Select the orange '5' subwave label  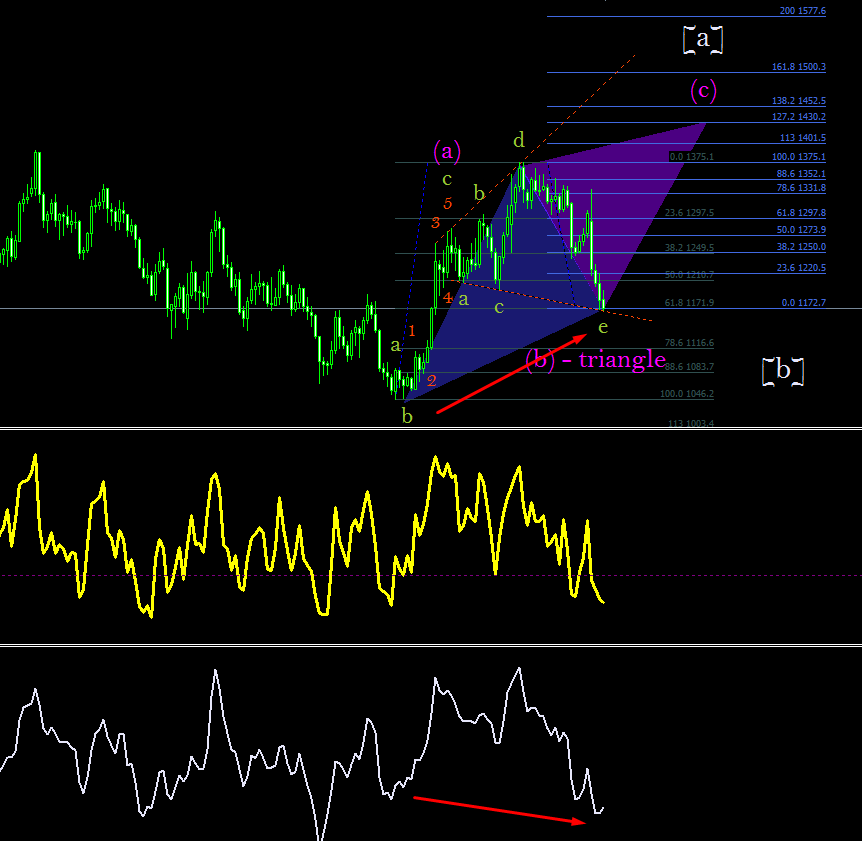pyautogui.click(x=447, y=203)
